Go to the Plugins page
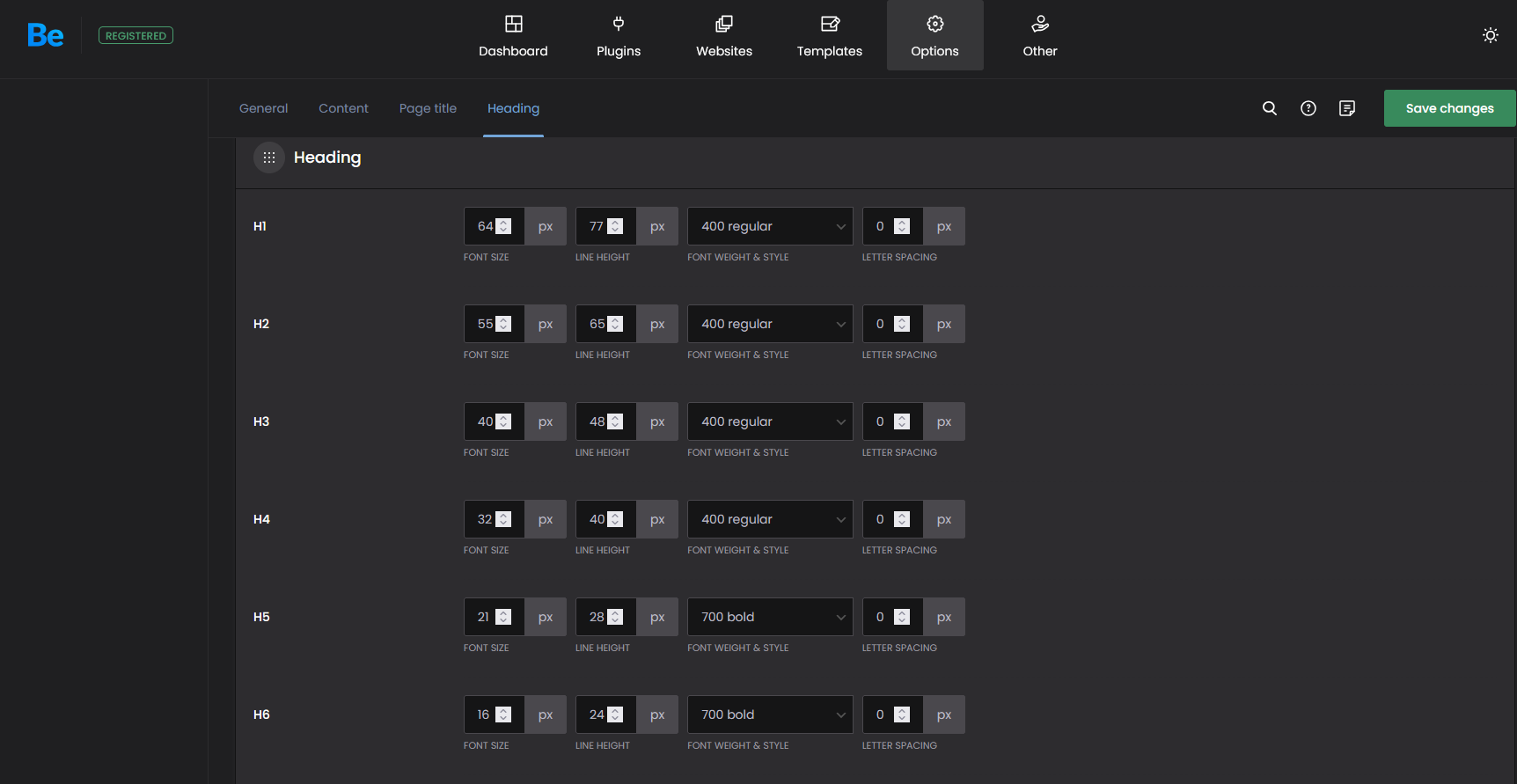 [x=618, y=36]
